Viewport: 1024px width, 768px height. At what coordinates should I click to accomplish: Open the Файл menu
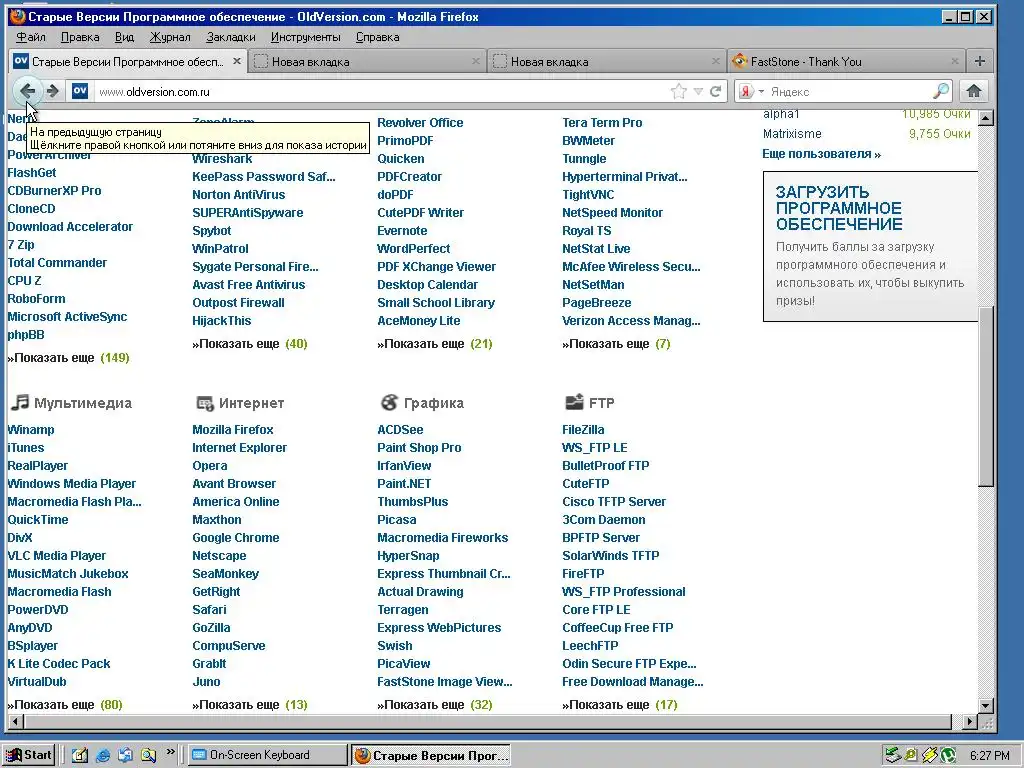point(31,37)
